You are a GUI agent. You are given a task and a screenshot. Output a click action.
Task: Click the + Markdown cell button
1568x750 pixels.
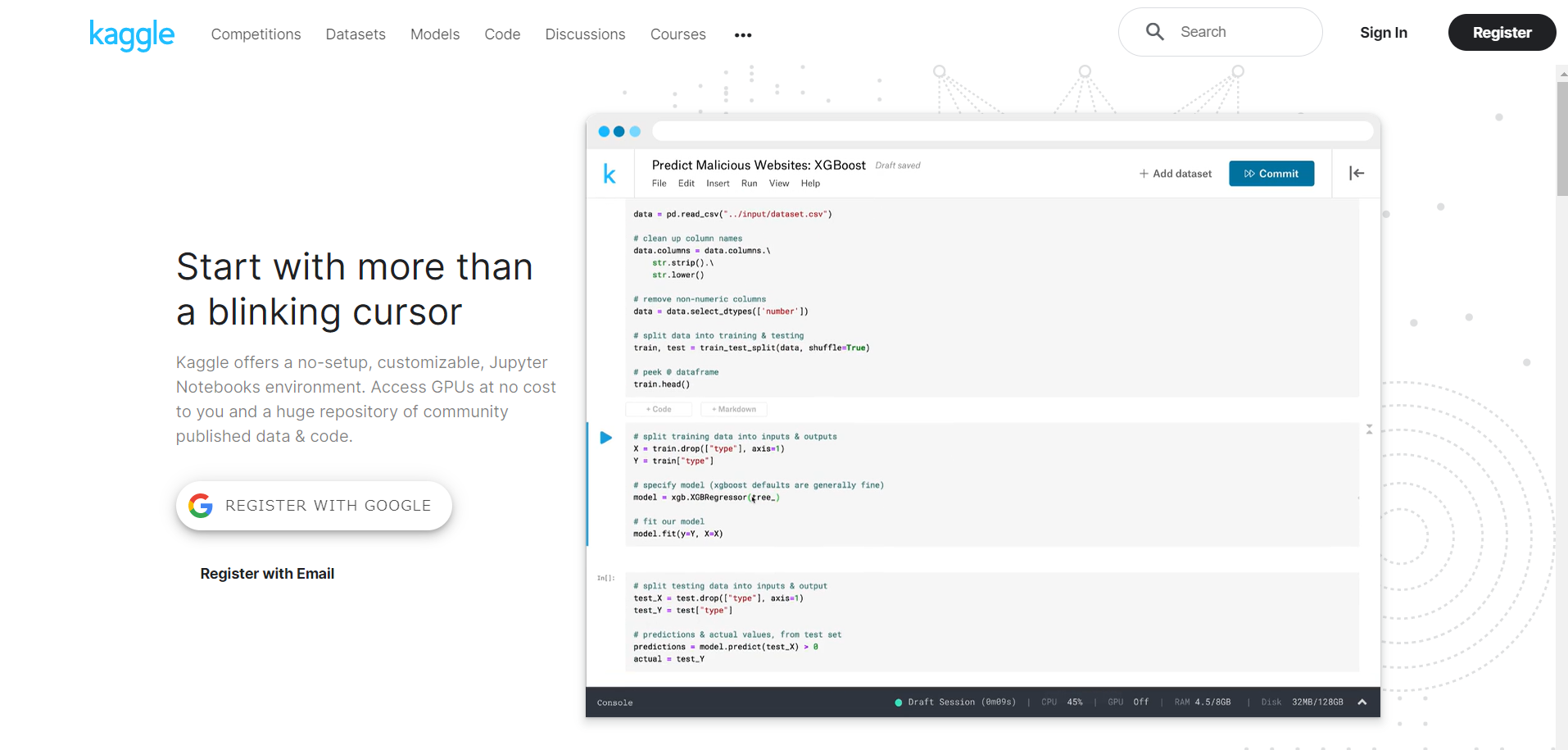point(734,409)
